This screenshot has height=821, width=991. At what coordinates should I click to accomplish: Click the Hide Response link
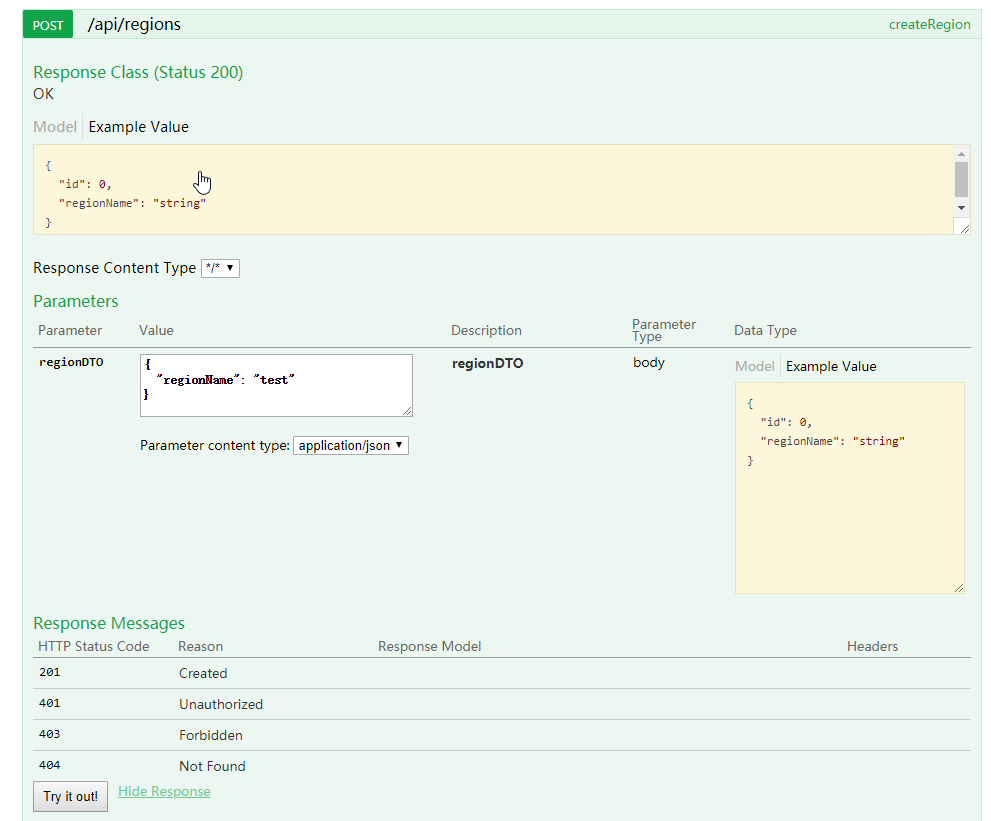(x=164, y=792)
